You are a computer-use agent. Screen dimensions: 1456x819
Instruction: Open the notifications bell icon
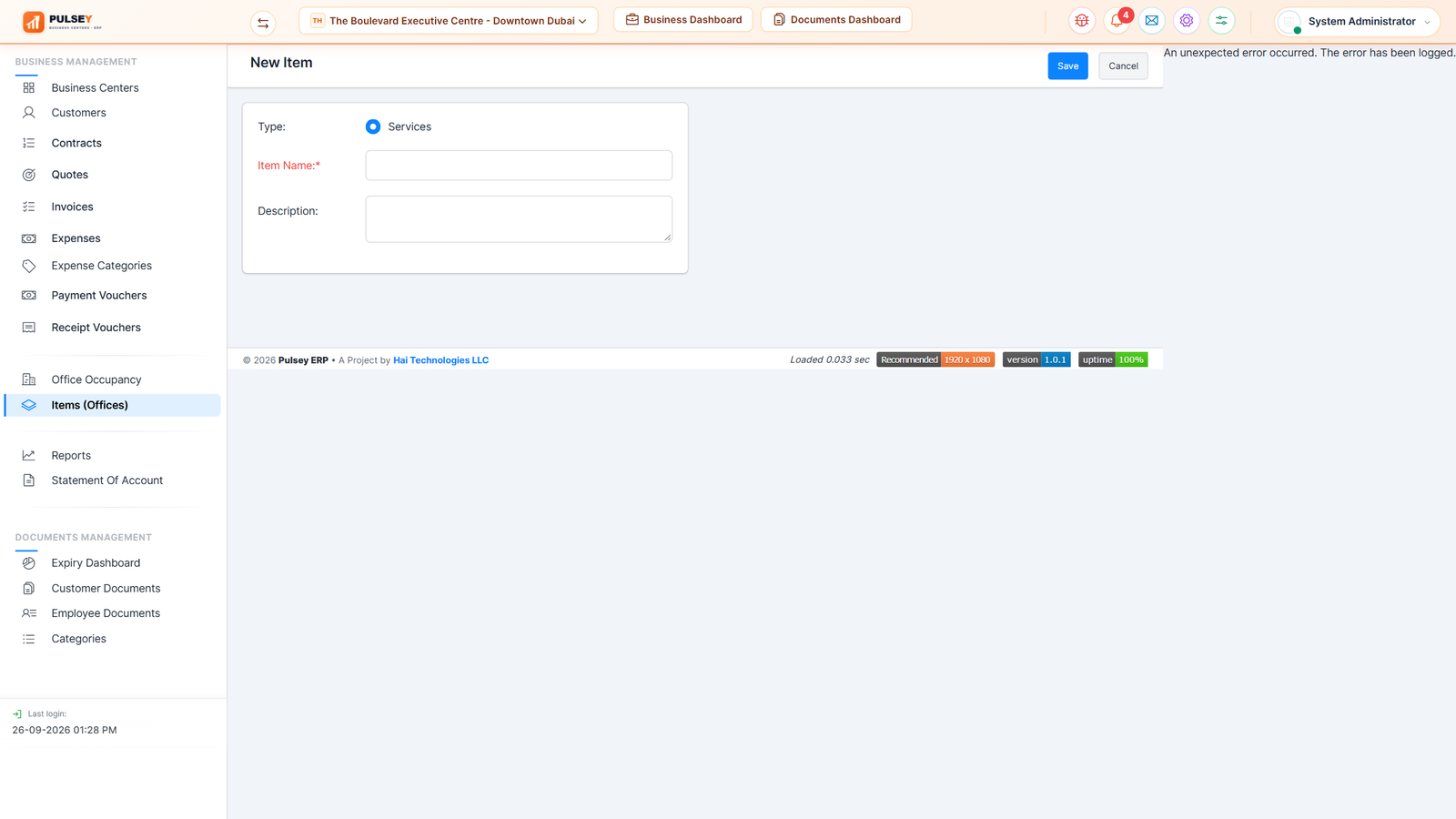coord(1117,21)
